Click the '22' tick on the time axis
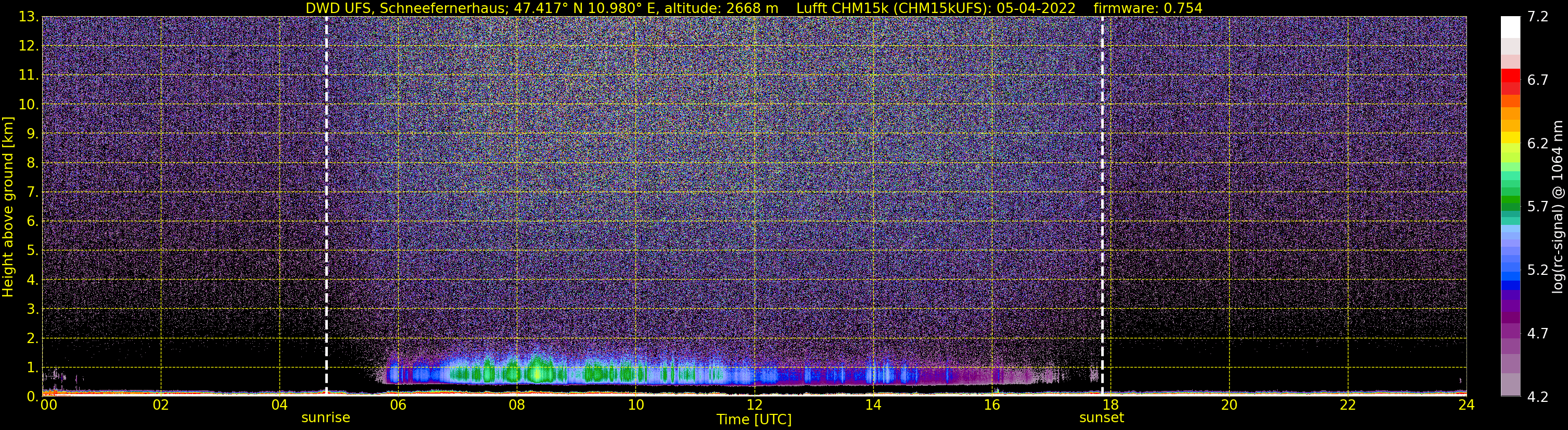The width and height of the screenshot is (1568, 430). 1348,405
